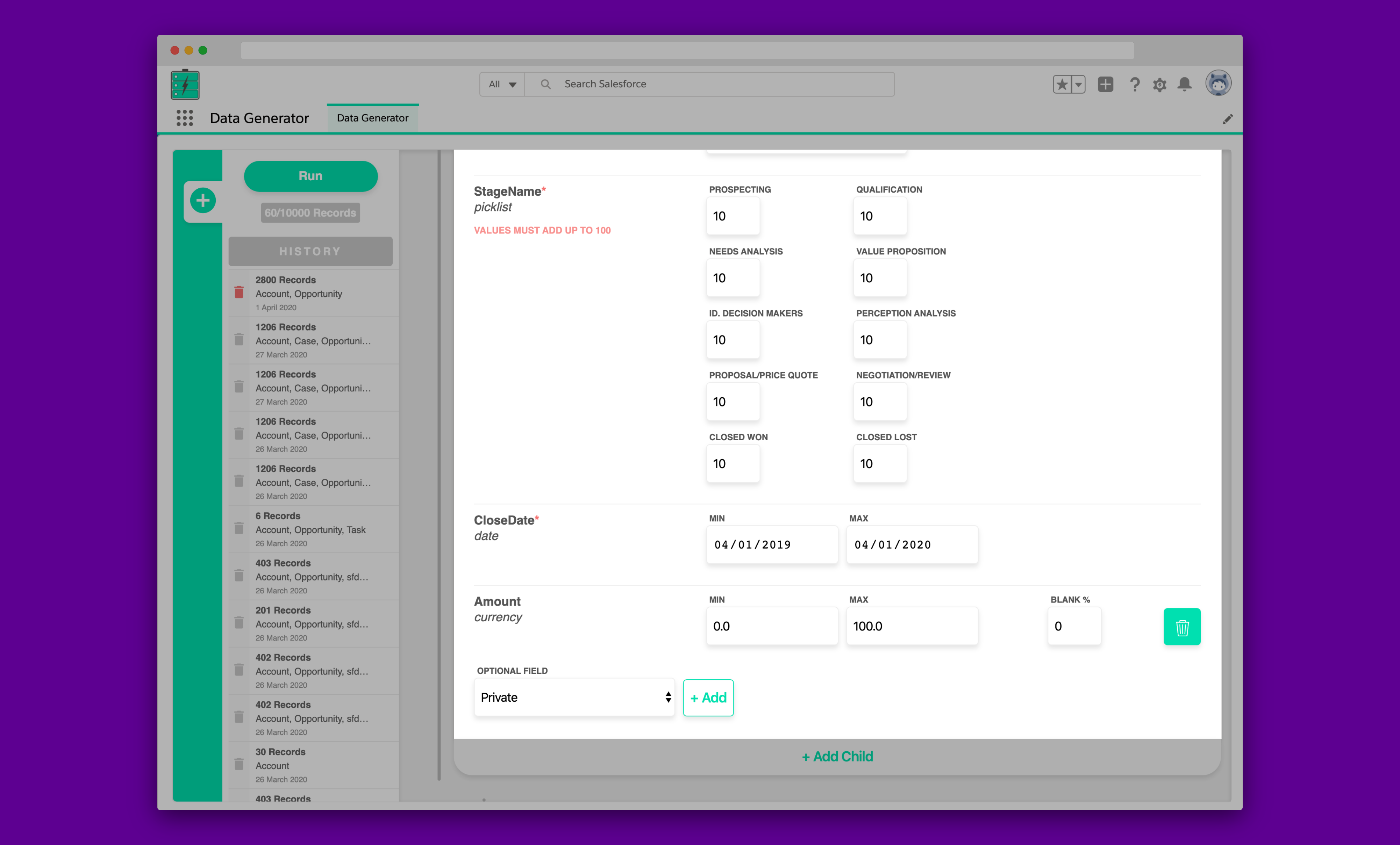Open the Setup gear icon

pyautogui.click(x=1160, y=84)
